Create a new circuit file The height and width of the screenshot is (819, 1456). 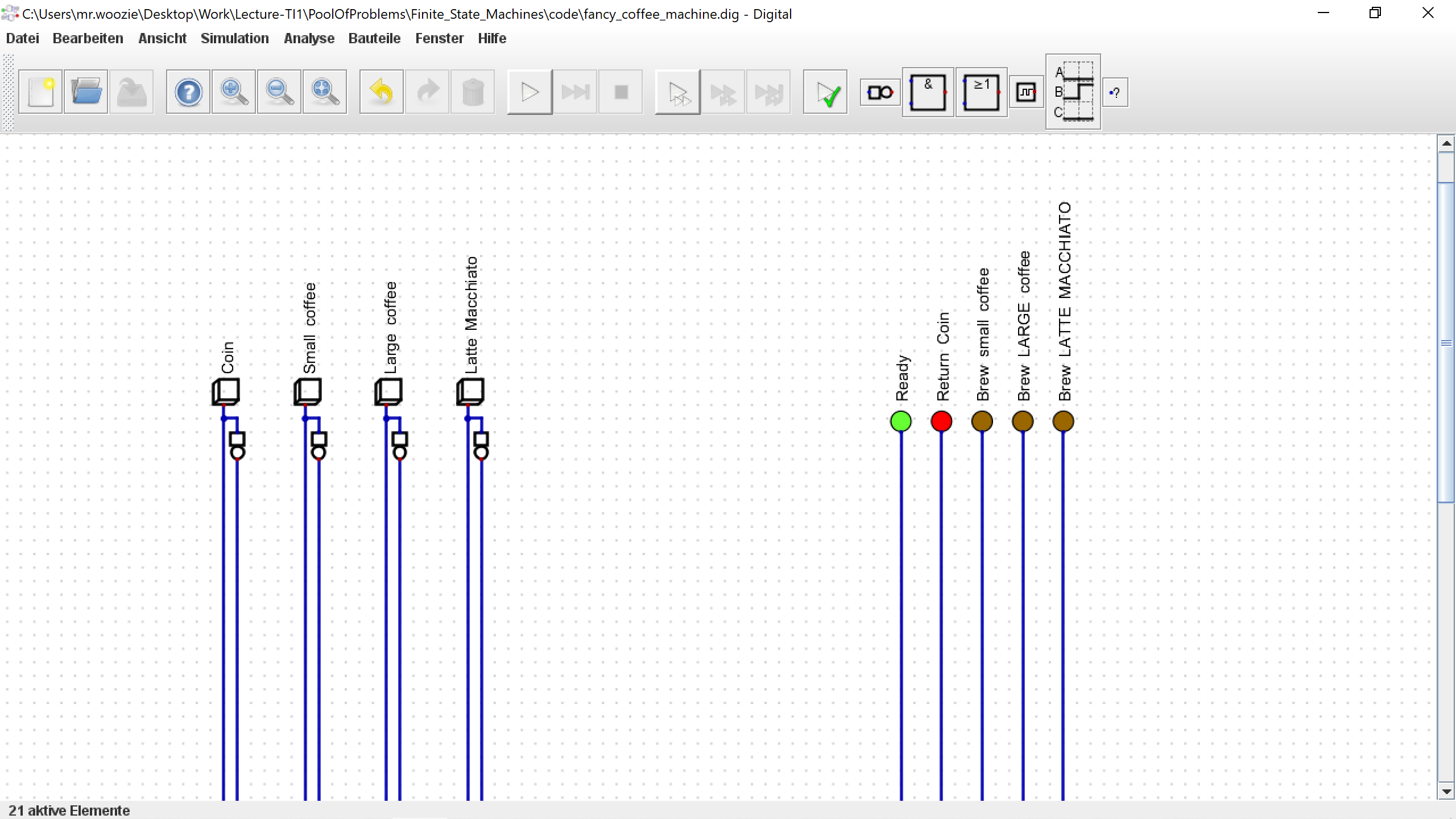coord(40,92)
